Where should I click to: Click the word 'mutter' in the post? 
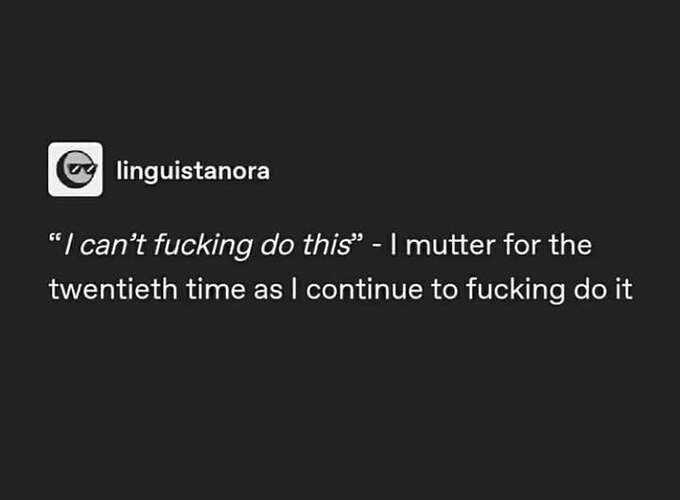tap(450, 245)
